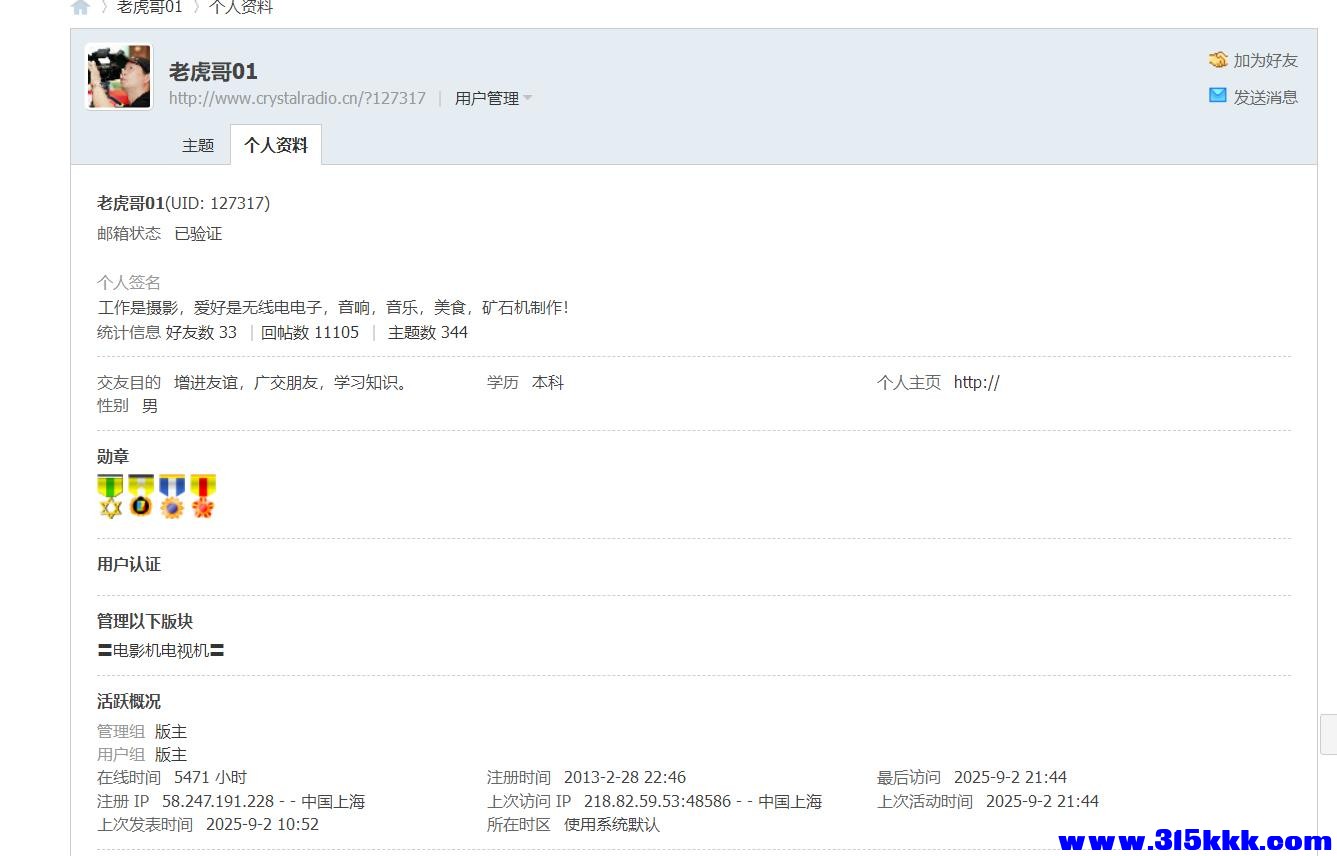The width and height of the screenshot is (1337, 856).
Task: View the 主题数 344 threads link
Action: point(427,332)
